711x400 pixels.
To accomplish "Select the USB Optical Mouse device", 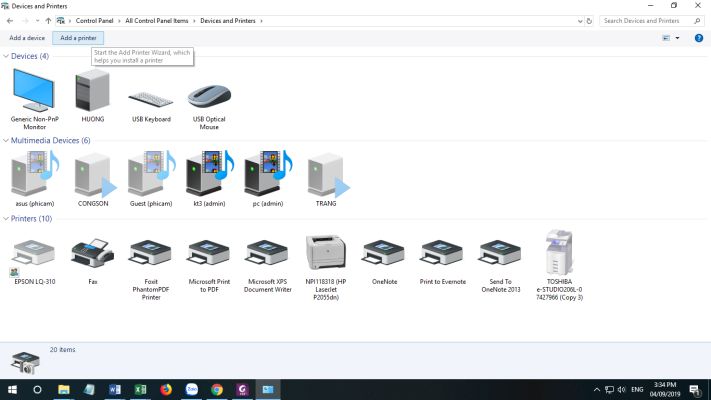I will click(208, 96).
